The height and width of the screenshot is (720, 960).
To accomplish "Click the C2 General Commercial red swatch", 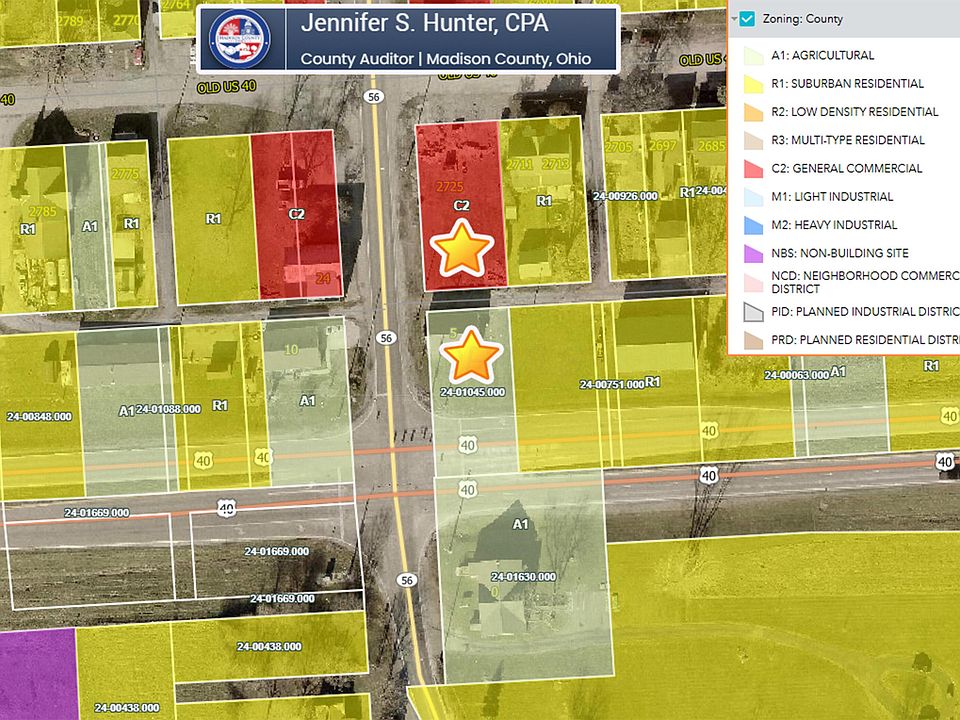I will (x=753, y=169).
